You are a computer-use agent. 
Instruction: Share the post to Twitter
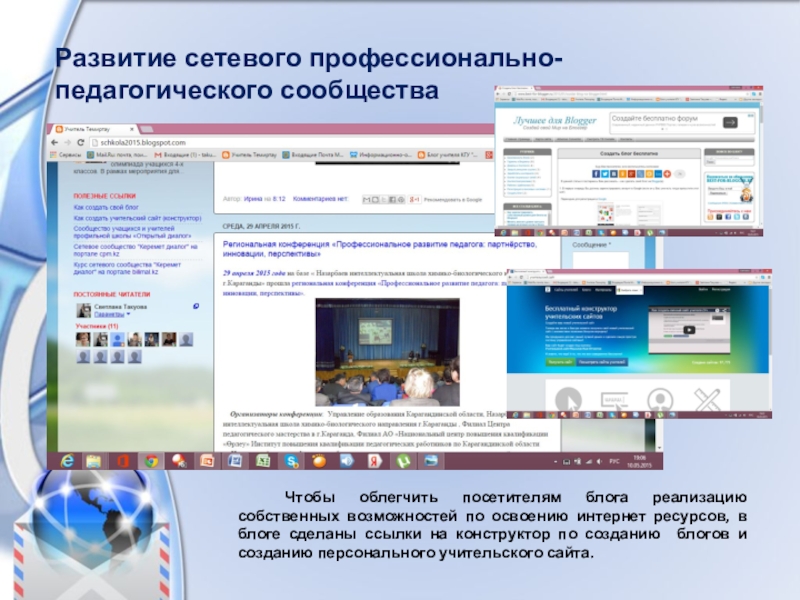point(384,199)
